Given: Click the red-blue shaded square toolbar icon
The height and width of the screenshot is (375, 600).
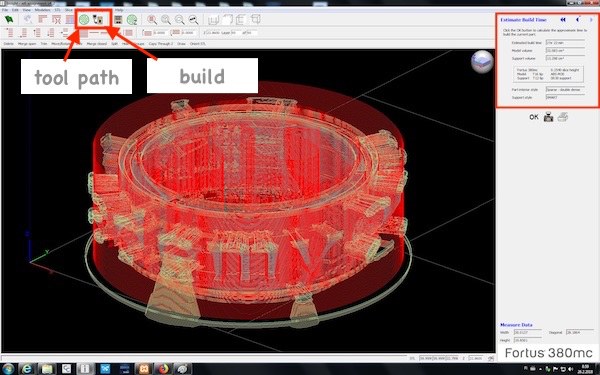Looking at the screenshot, I should coord(70,19).
